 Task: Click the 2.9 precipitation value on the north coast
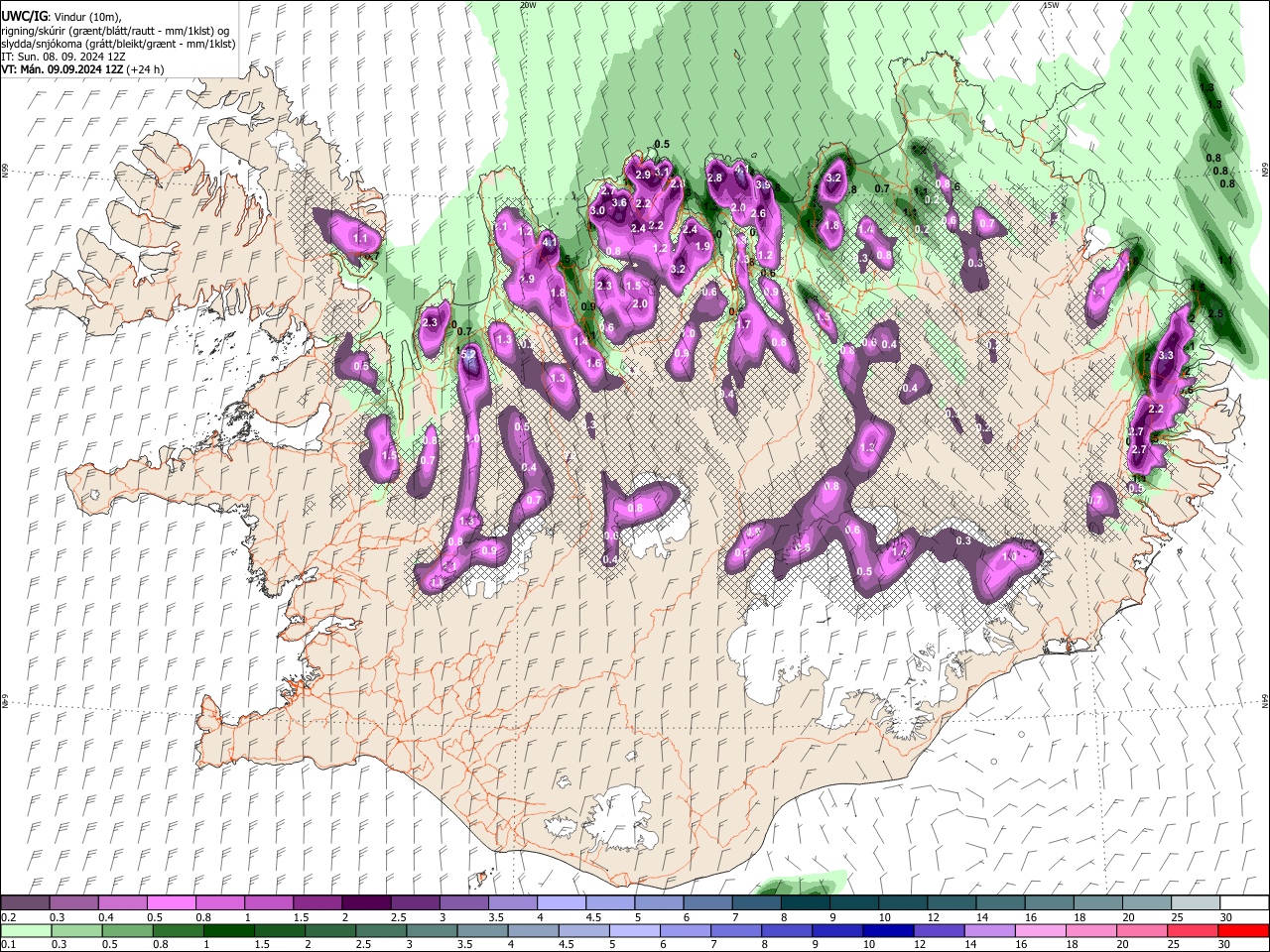[x=643, y=175]
